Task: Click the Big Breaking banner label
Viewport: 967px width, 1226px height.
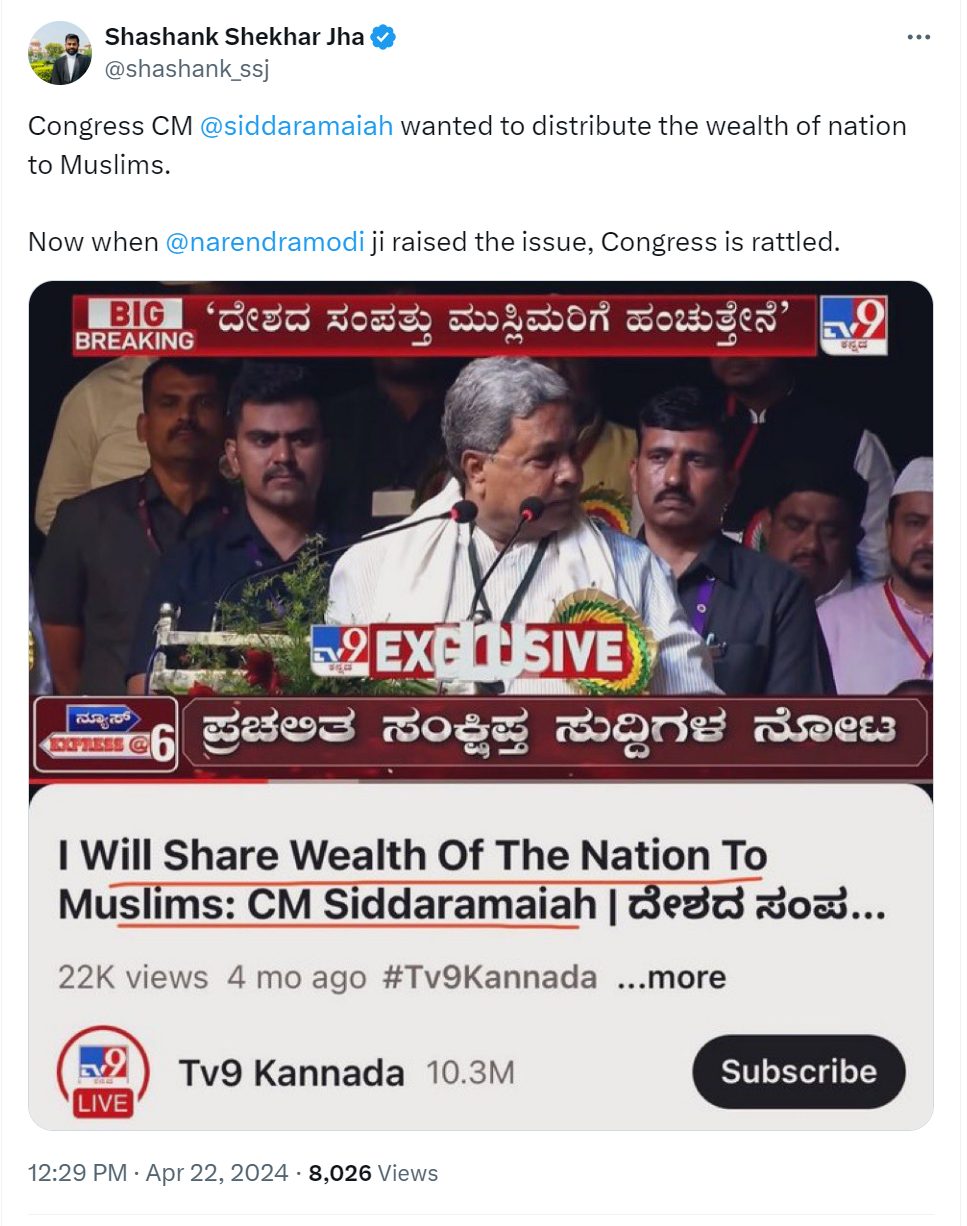Action: point(134,325)
